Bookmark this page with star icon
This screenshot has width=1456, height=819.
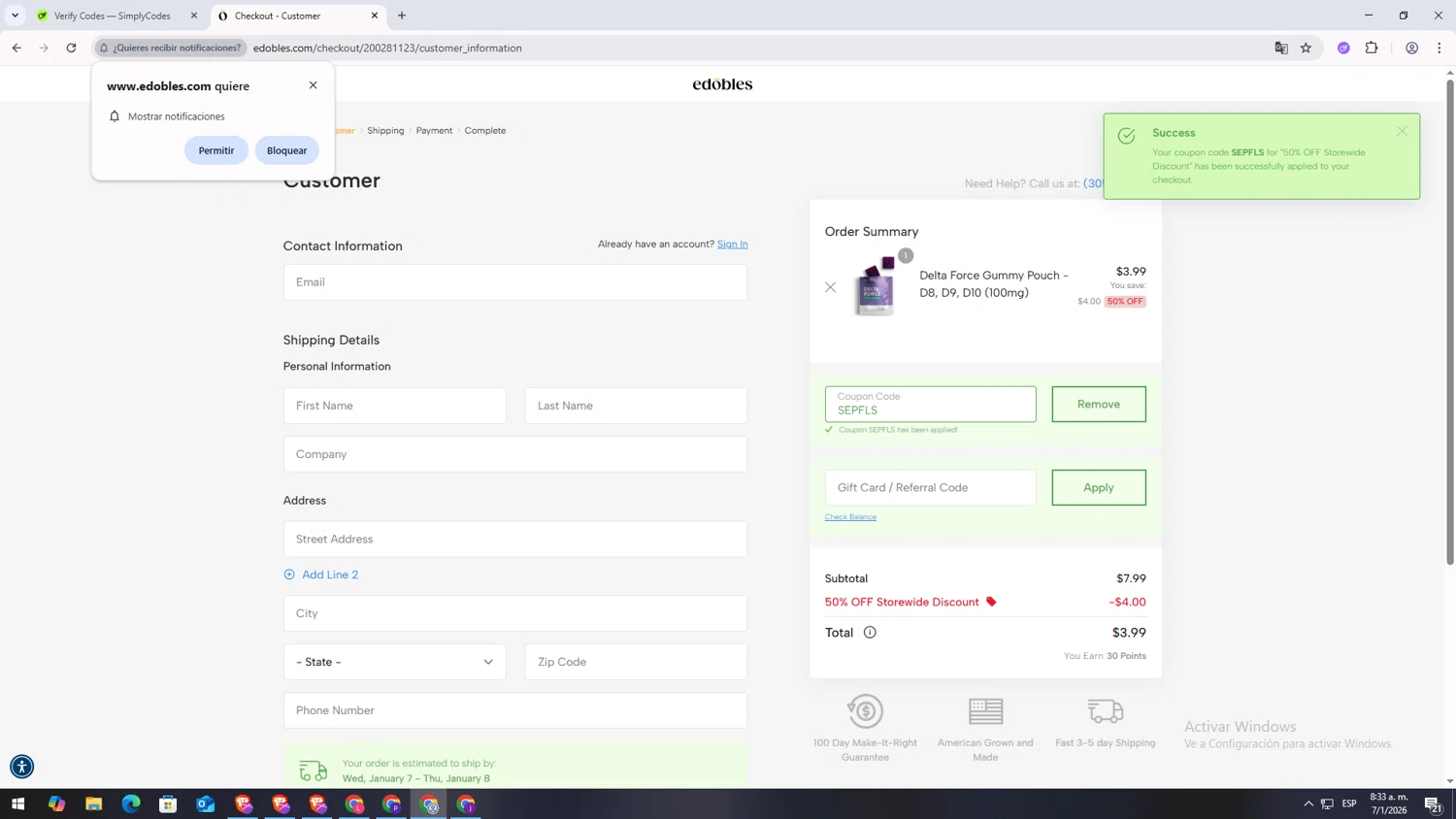1306,48
